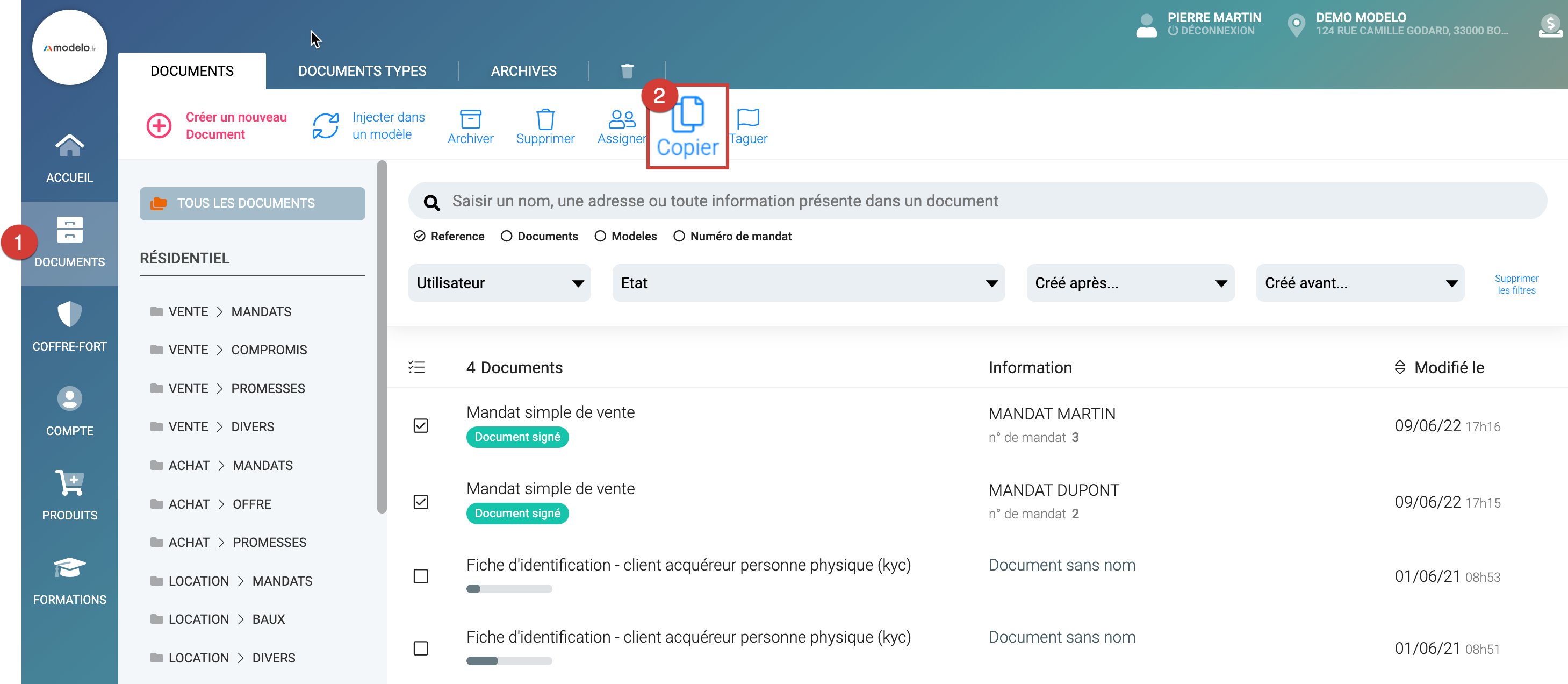1568x684 pixels.
Task: Click the Supprimer trash icon in toolbar
Action: point(545,119)
